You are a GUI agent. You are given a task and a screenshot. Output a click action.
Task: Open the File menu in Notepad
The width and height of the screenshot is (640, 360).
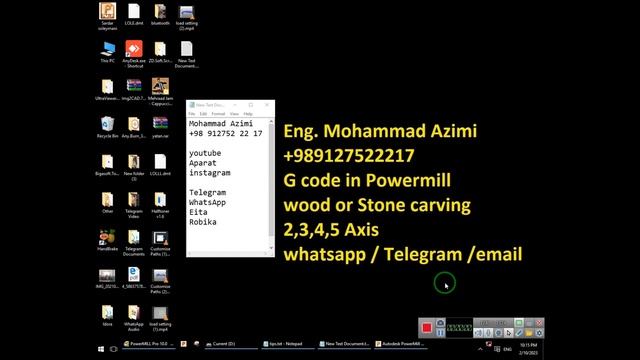(x=191, y=114)
